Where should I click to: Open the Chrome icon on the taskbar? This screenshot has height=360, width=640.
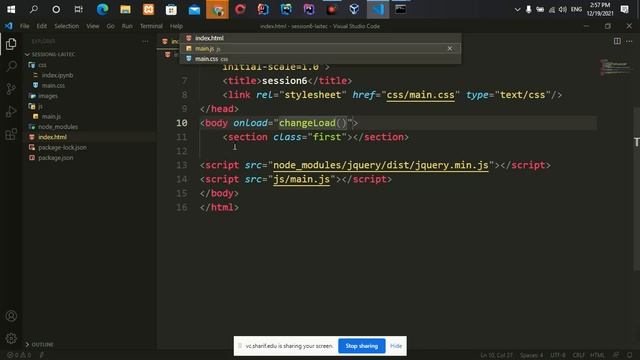(217, 9)
